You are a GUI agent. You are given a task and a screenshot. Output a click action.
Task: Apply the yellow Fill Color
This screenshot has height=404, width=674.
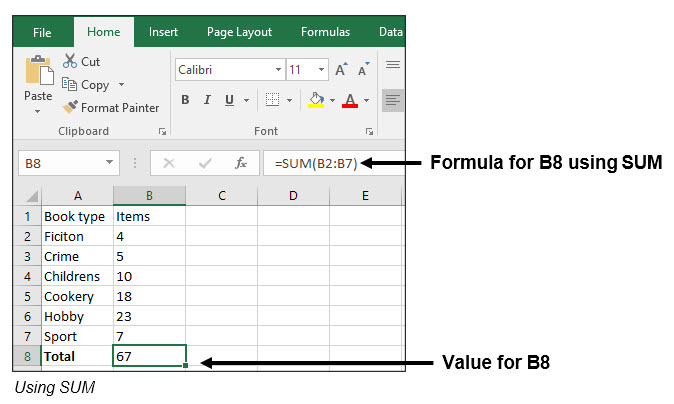[x=316, y=100]
